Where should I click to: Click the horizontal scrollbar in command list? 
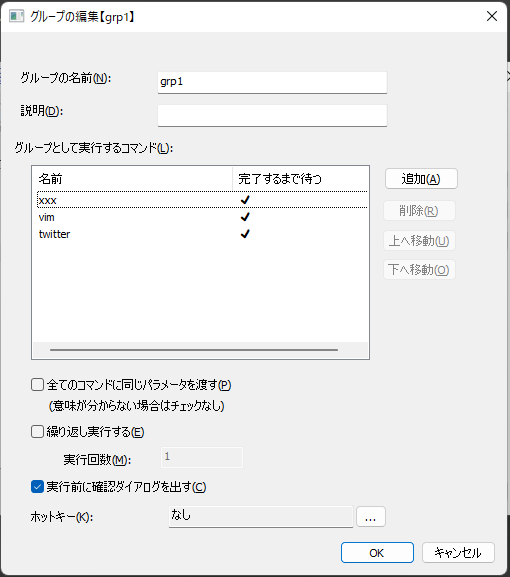pyautogui.click(x=194, y=350)
